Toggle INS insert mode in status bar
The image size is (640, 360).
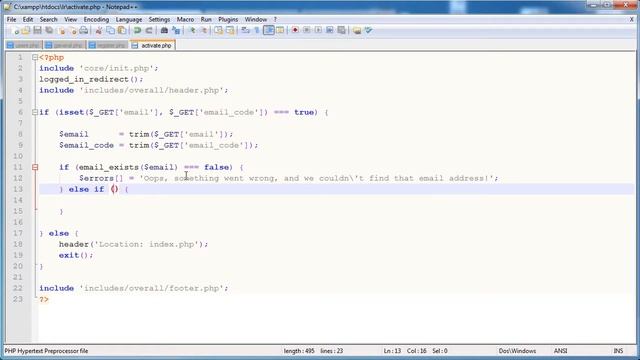[618, 351]
